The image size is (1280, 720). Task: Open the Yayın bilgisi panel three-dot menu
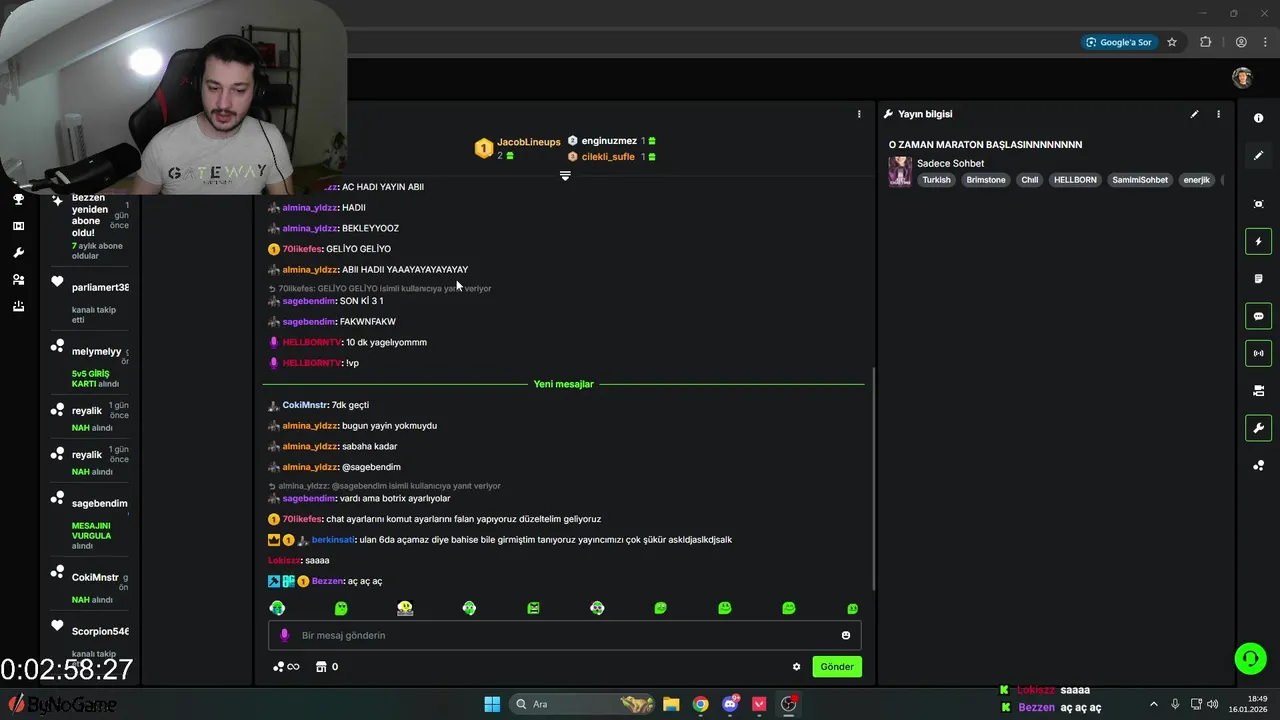(1218, 114)
